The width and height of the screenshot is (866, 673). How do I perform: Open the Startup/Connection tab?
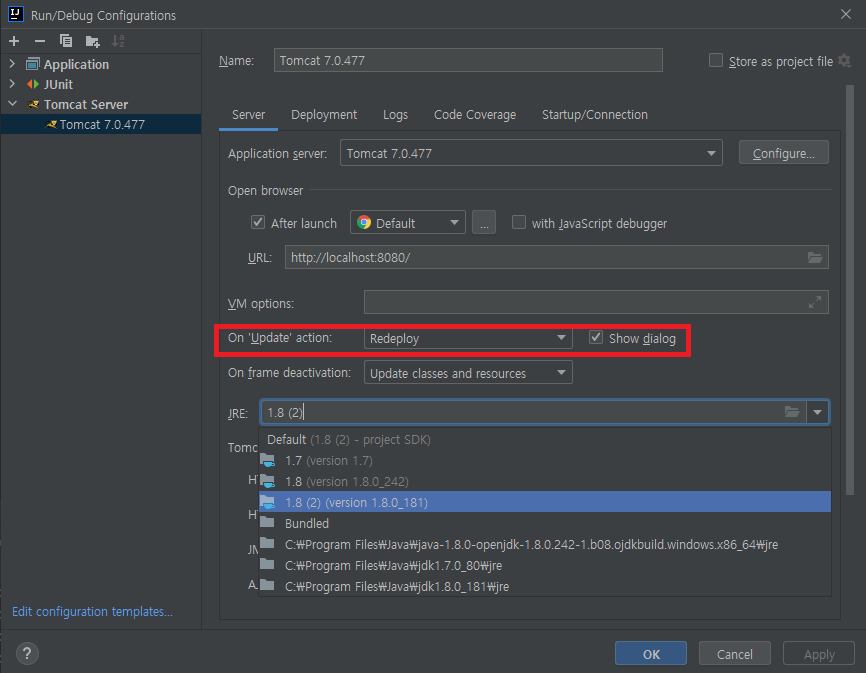(x=595, y=115)
